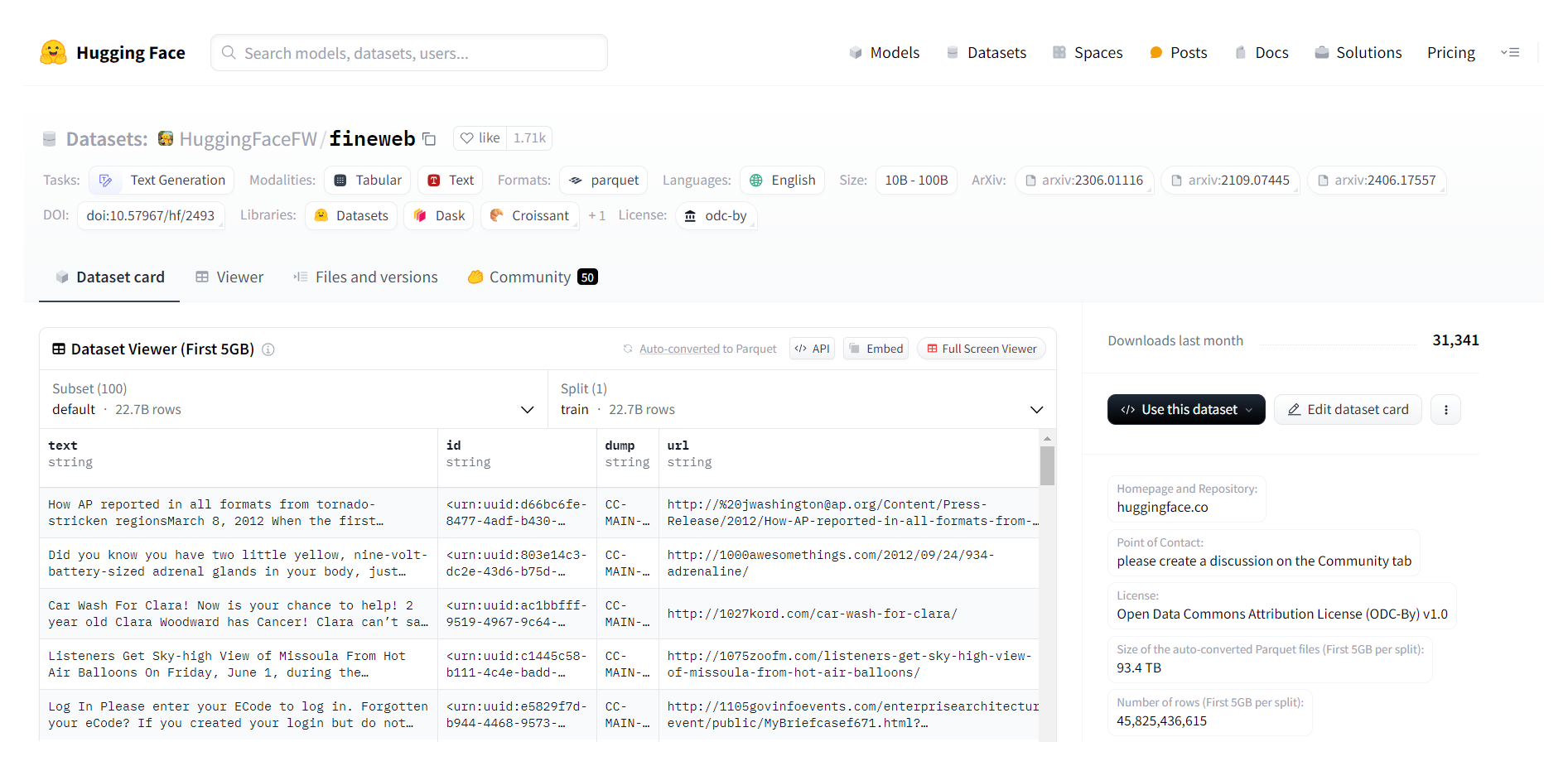The image size is (1568, 766).
Task: Click the dataset viewer vertical scrollbar
Action: point(1047,465)
